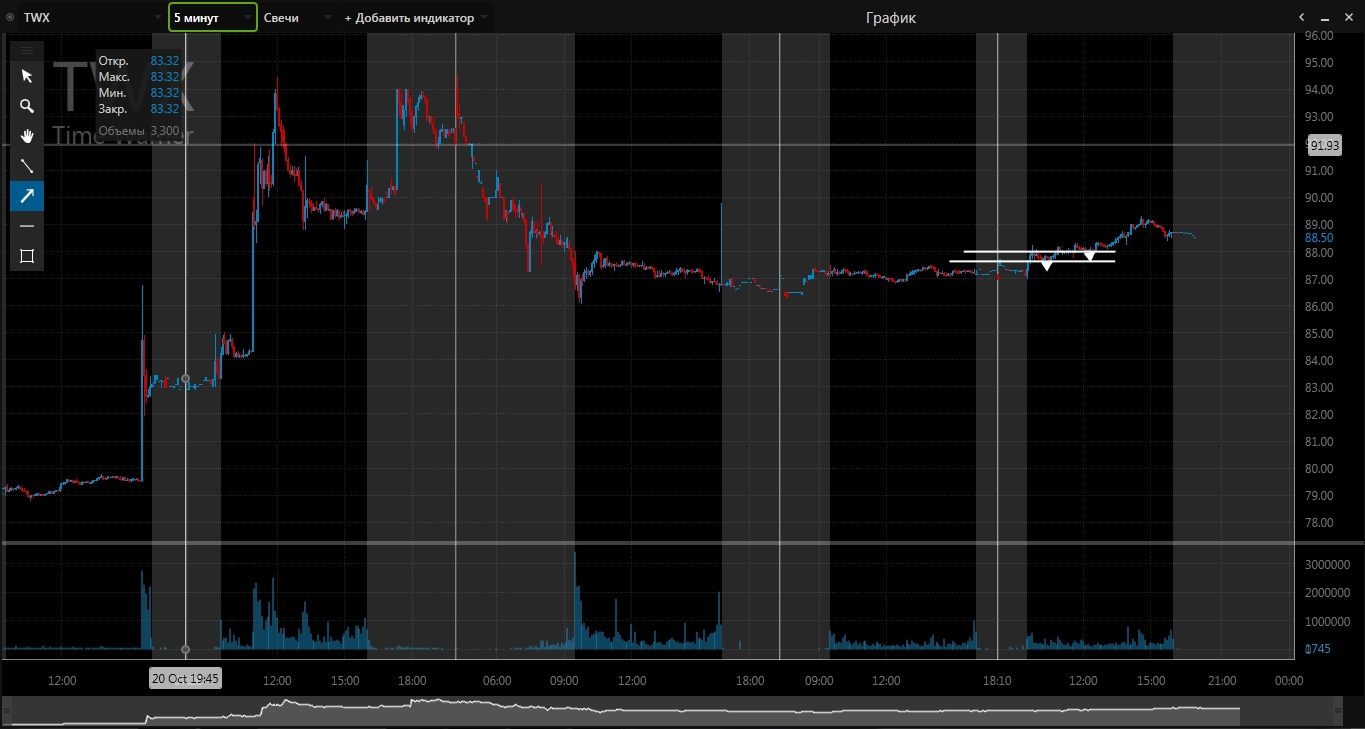Click the 94.00 price axis label
The height and width of the screenshot is (729, 1365).
1319,90
